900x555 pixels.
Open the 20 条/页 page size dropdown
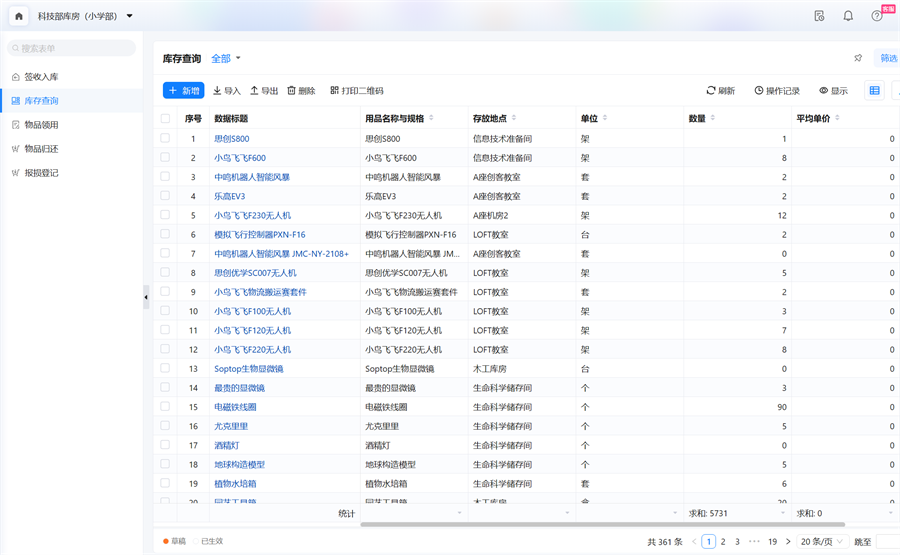[822, 541]
